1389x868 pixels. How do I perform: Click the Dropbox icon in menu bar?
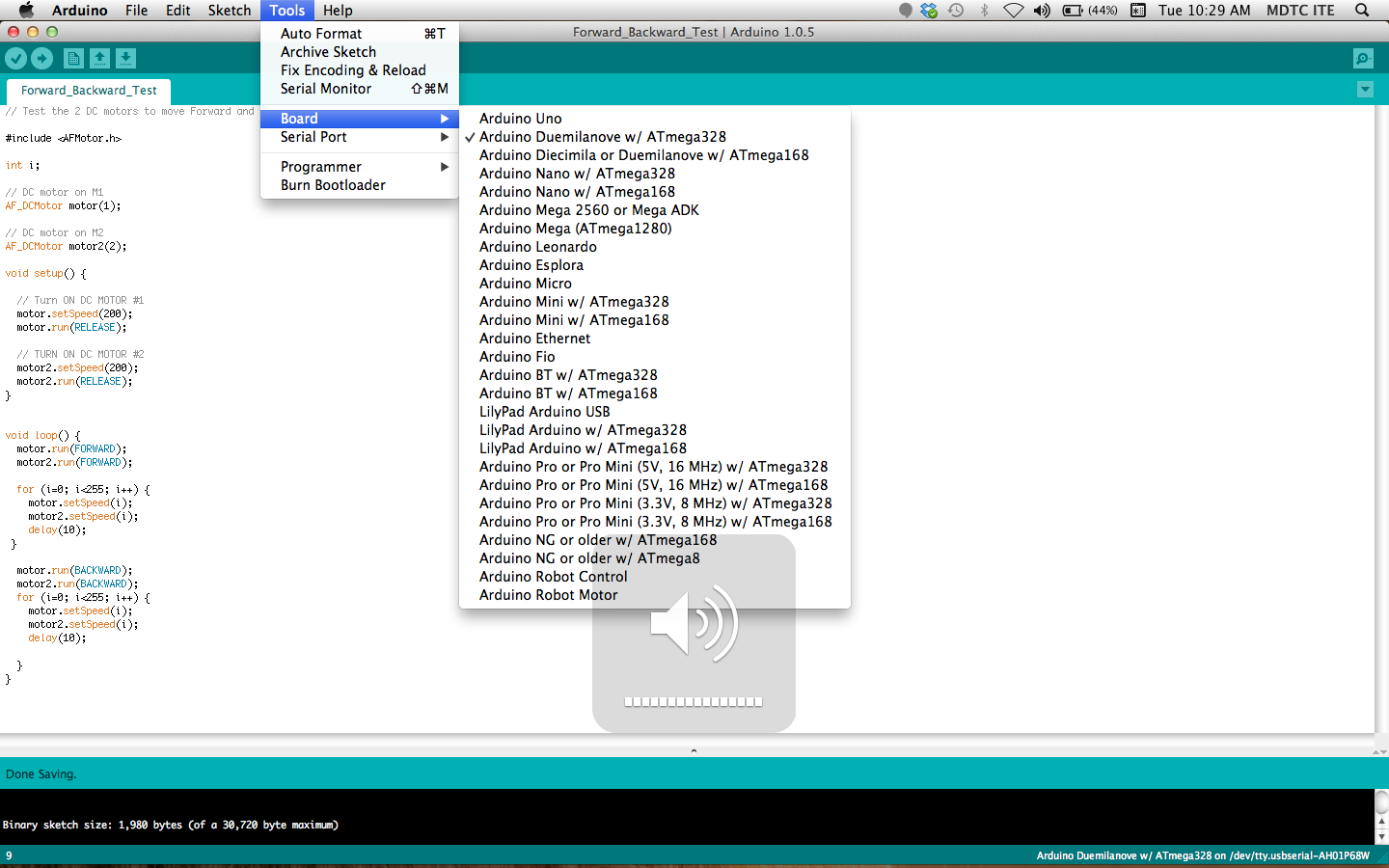pos(929,10)
